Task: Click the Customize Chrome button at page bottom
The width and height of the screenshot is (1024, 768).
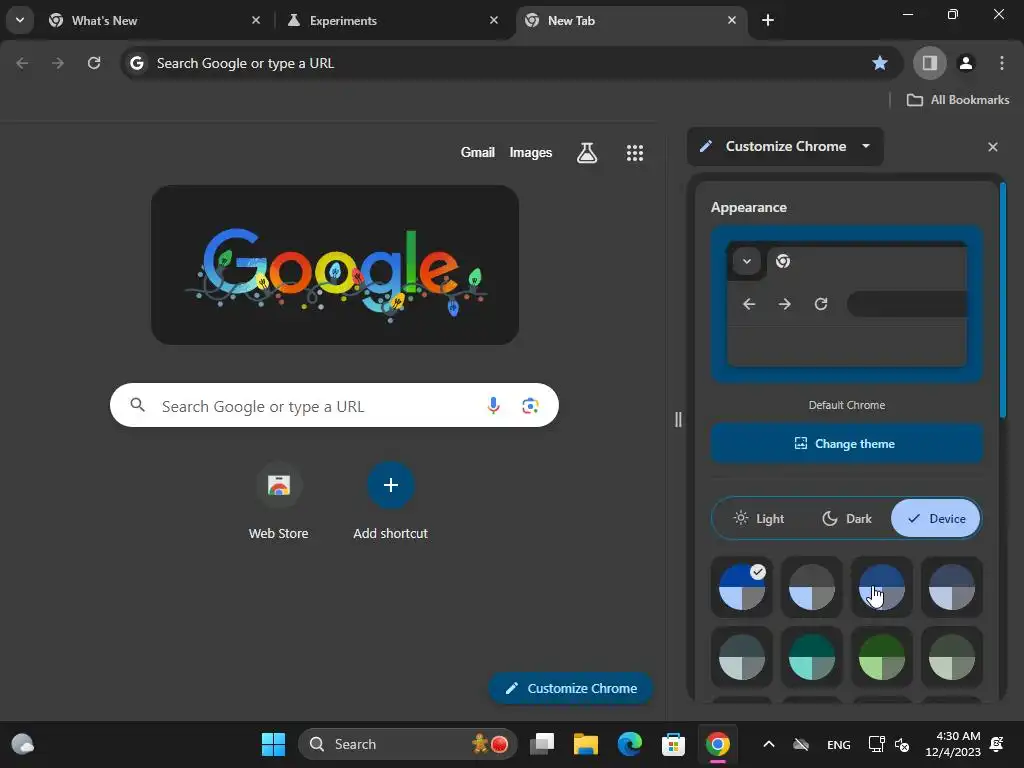Action: (x=571, y=688)
